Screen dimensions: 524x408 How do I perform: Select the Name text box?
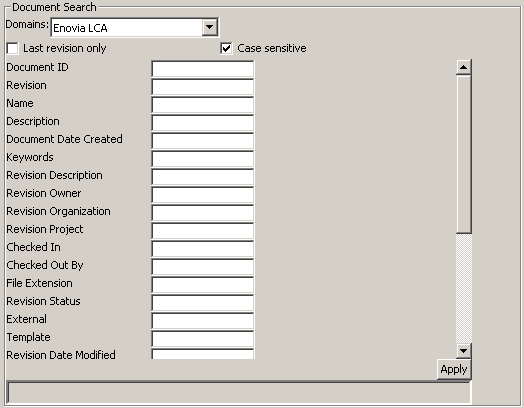click(203, 105)
